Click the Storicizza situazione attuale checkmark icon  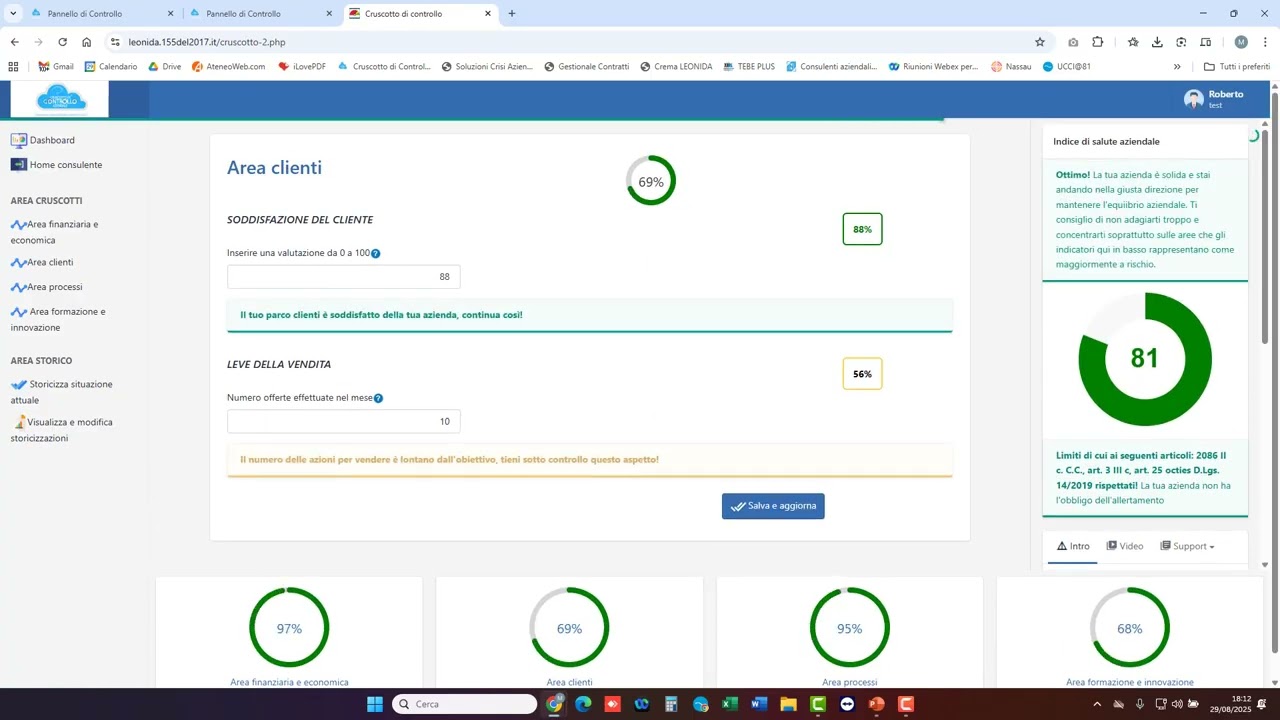click(19, 385)
